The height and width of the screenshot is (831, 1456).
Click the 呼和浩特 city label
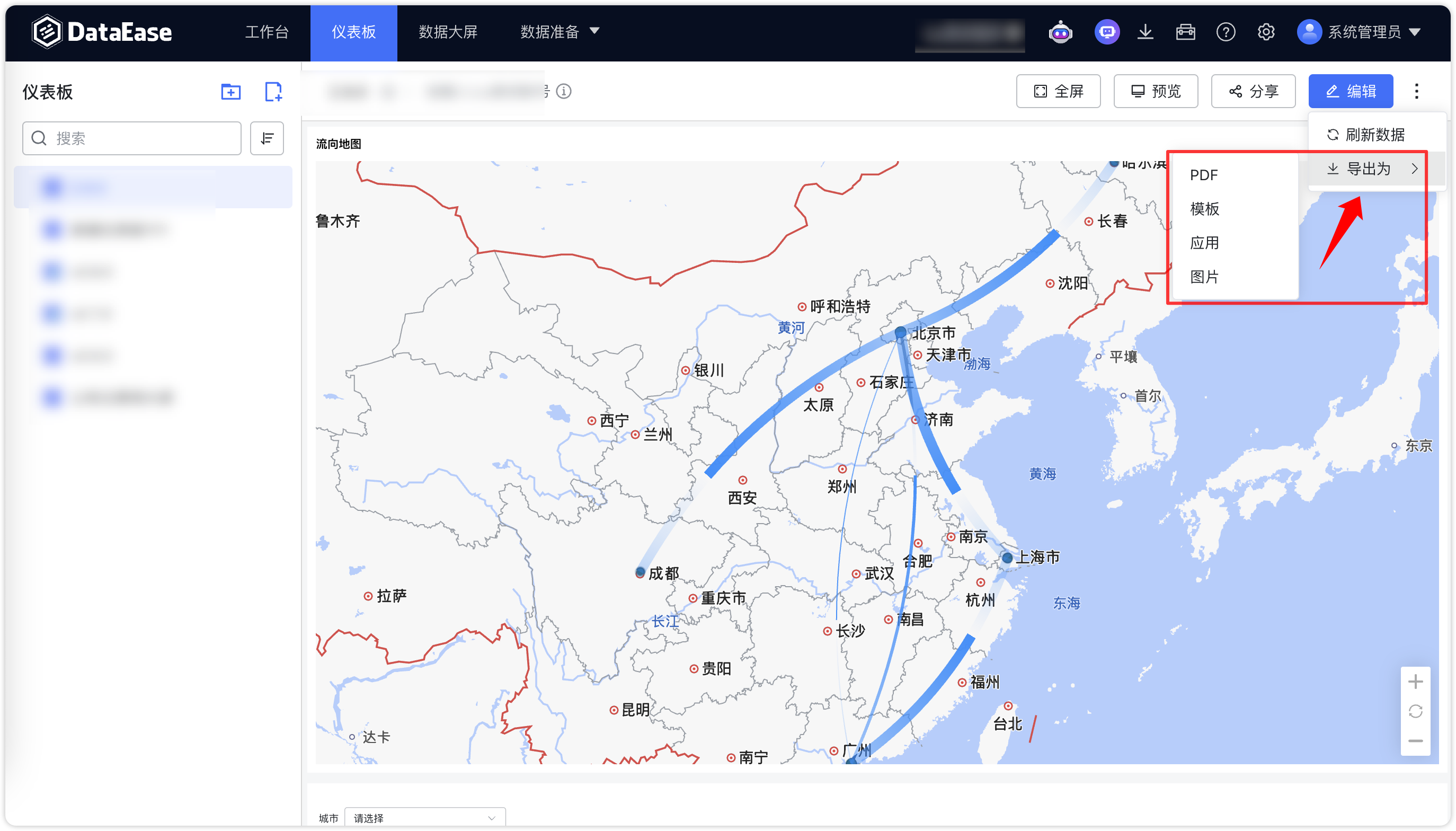click(840, 306)
